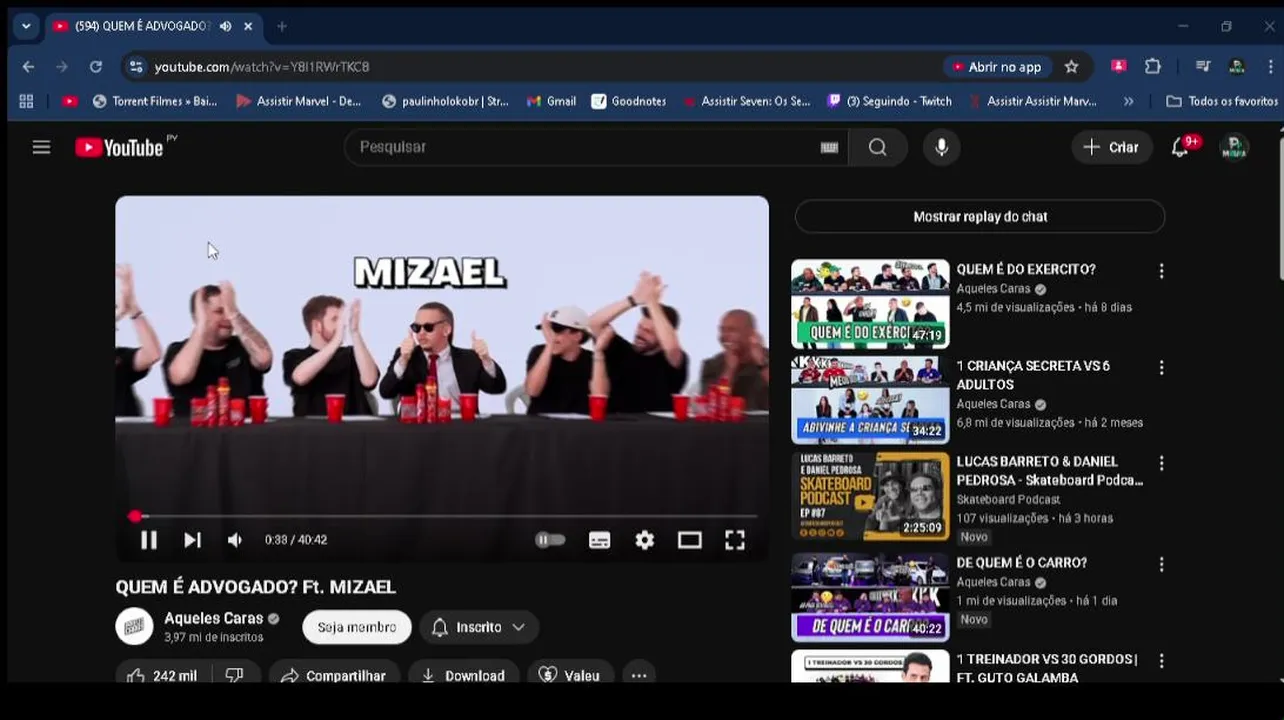The image size is (1284, 720).
Task: Click the Seja membro button
Action: [x=357, y=627]
